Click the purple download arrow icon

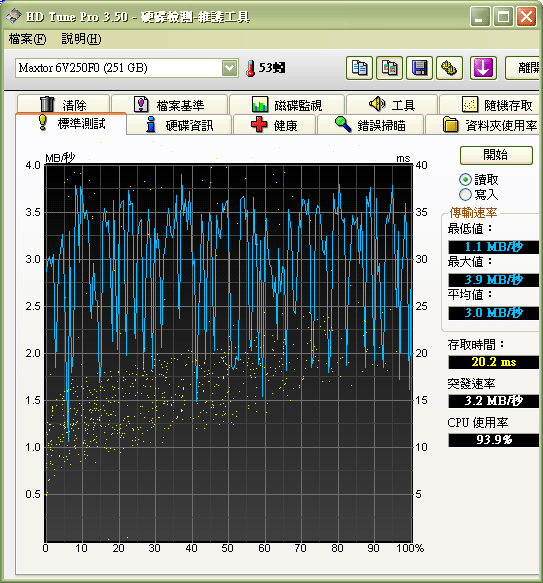point(483,68)
